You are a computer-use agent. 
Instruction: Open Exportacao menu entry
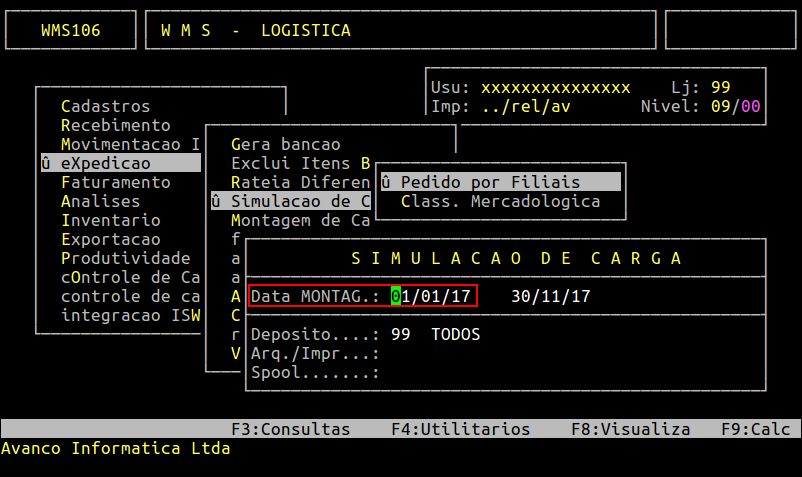110,239
